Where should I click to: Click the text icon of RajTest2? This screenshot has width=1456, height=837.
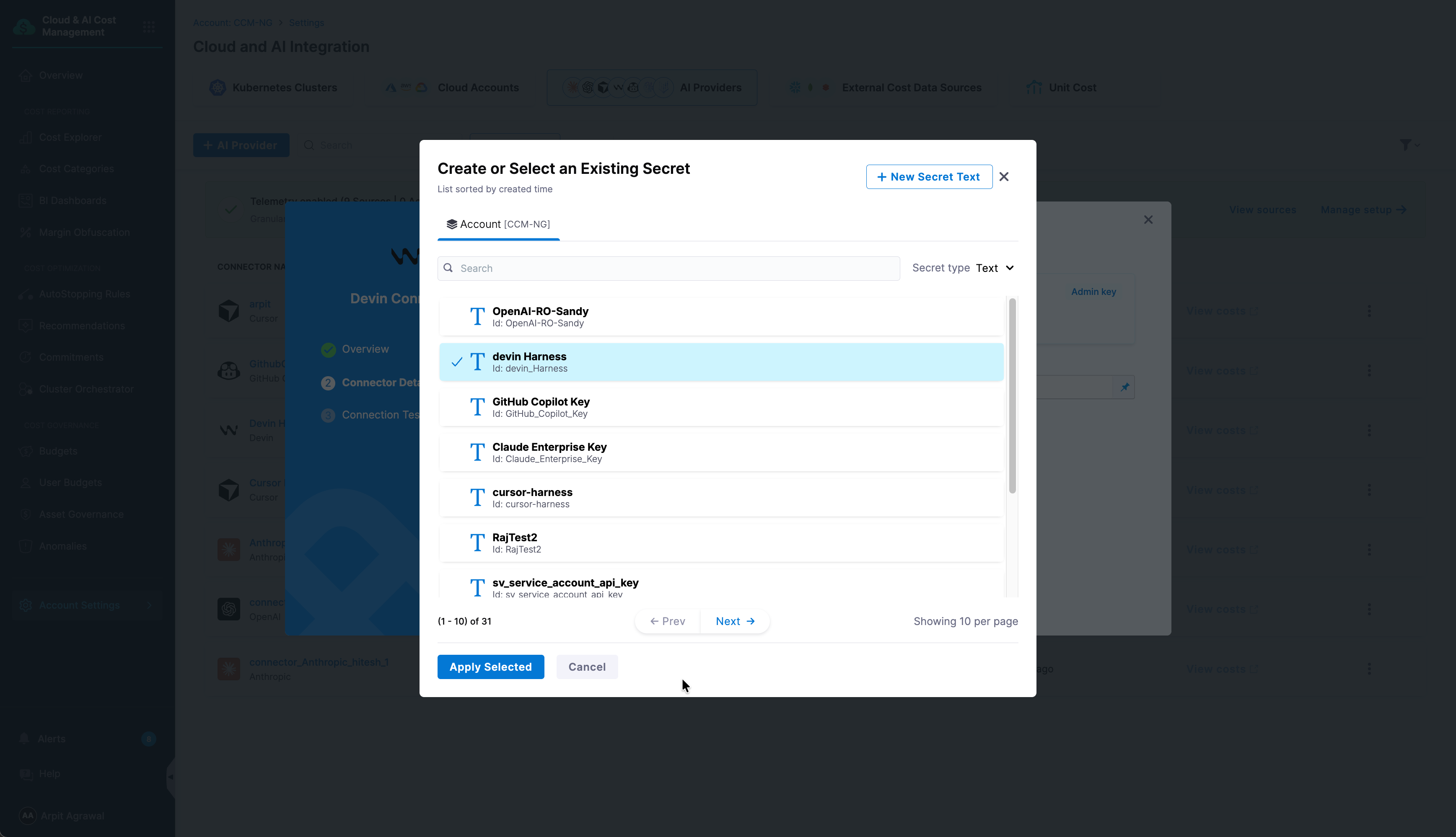coord(477,542)
